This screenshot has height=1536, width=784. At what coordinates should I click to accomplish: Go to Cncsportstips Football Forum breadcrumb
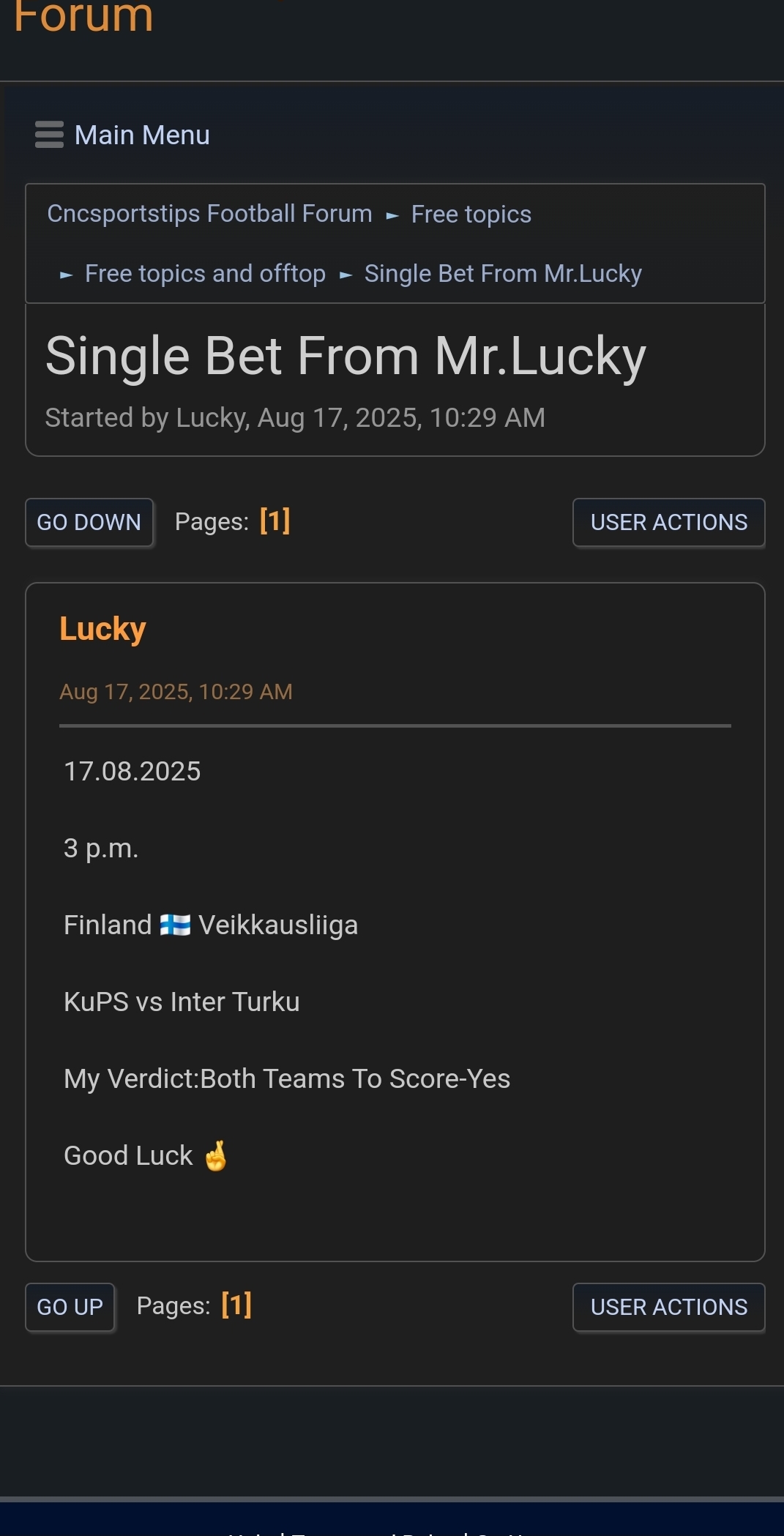click(x=209, y=214)
